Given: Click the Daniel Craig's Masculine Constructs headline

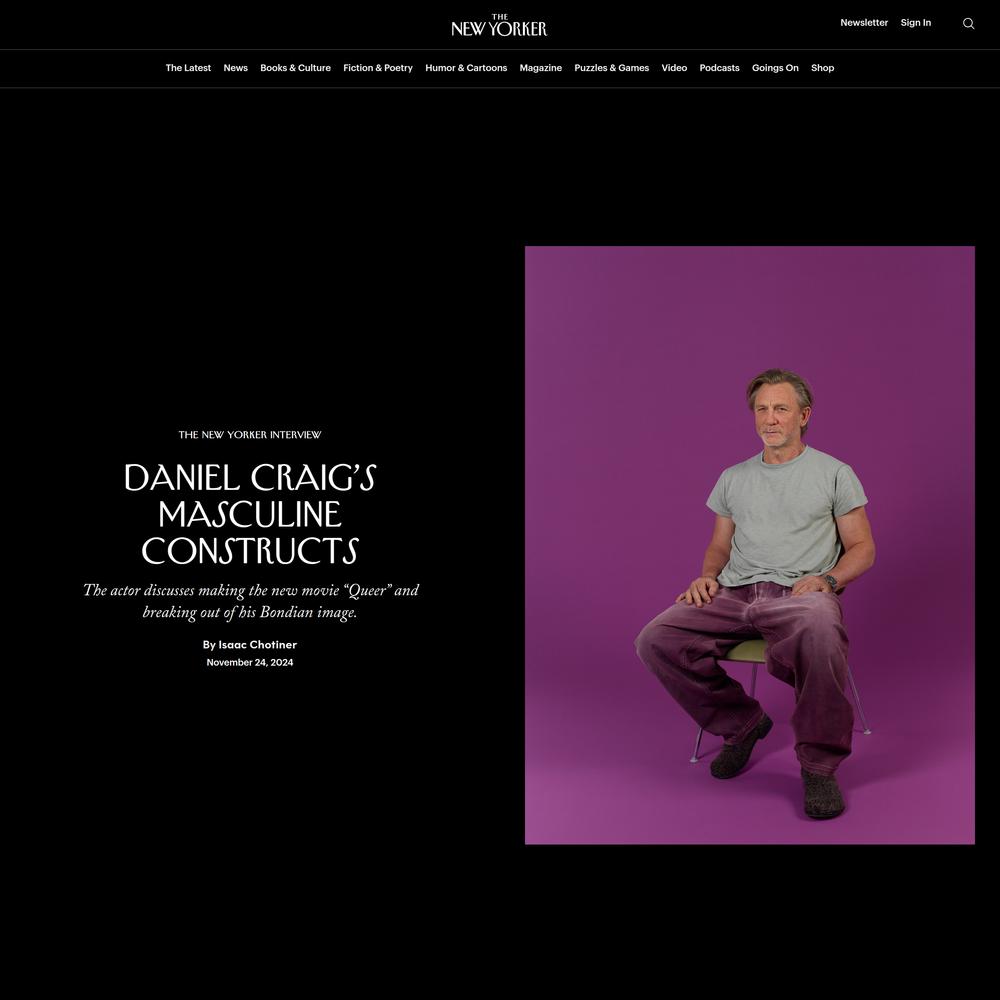Looking at the screenshot, I should [250, 514].
